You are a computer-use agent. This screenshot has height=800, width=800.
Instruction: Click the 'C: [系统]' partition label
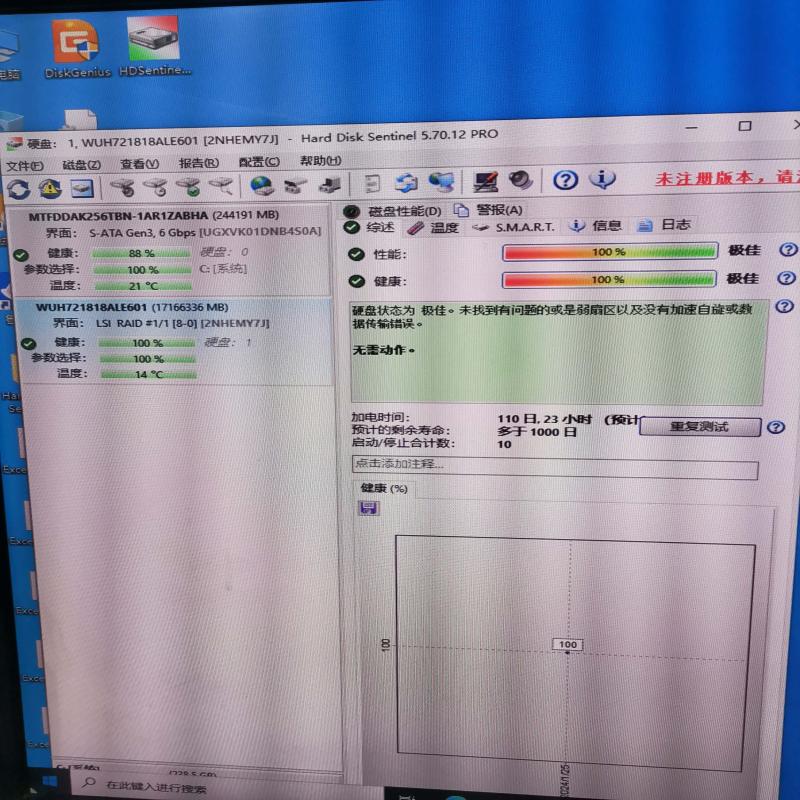pyautogui.click(x=223, y=269)
